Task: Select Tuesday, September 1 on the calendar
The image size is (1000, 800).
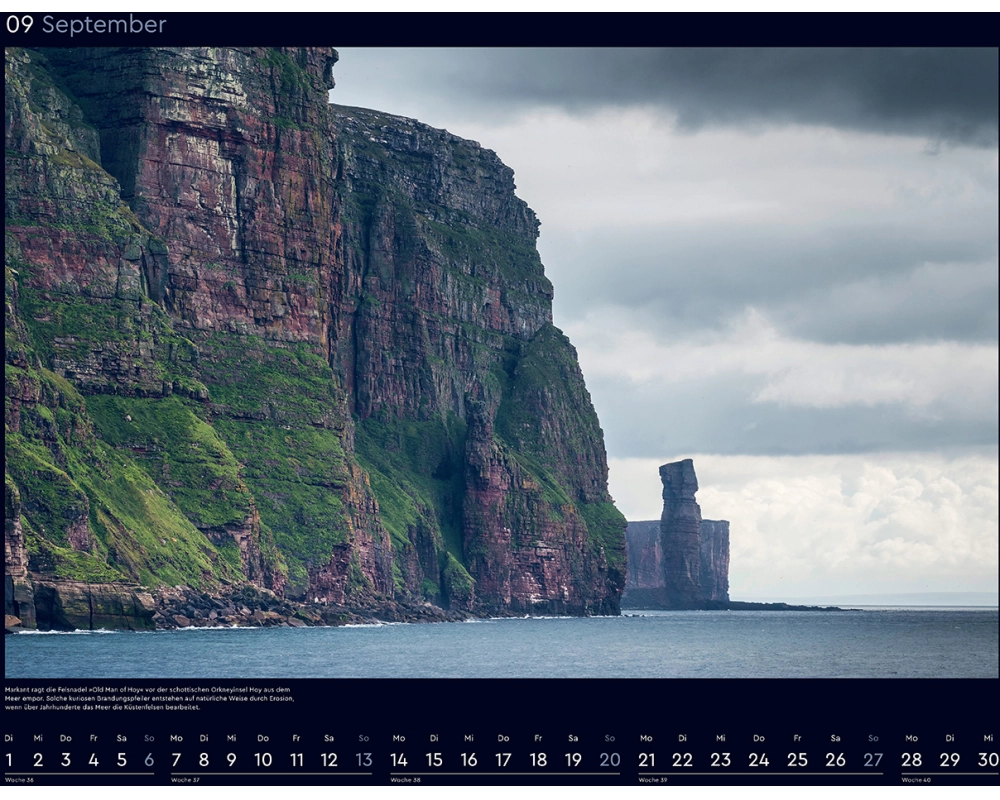Action: (x=9, y=760)
